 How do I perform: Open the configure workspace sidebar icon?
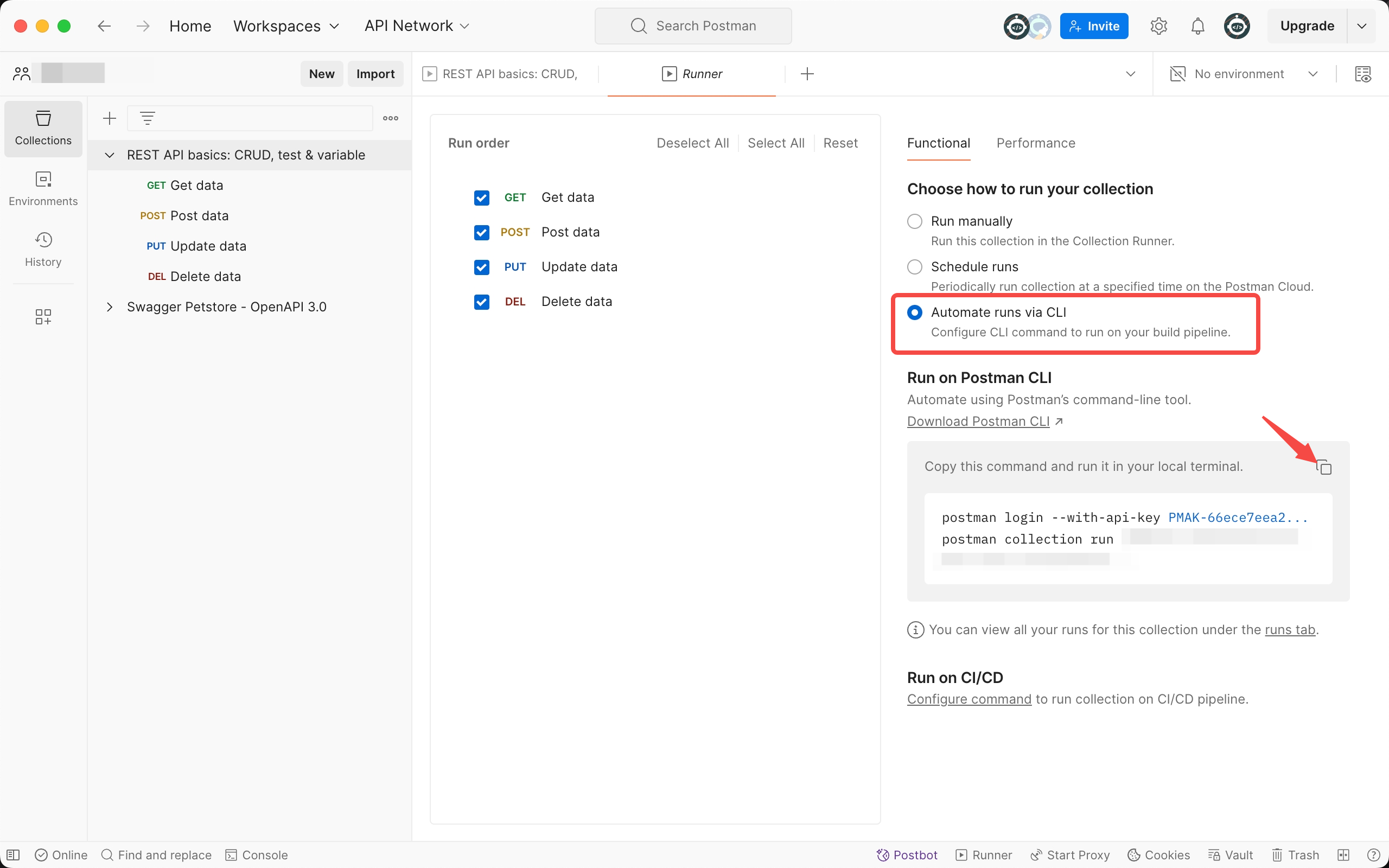(x=43, y=316)
